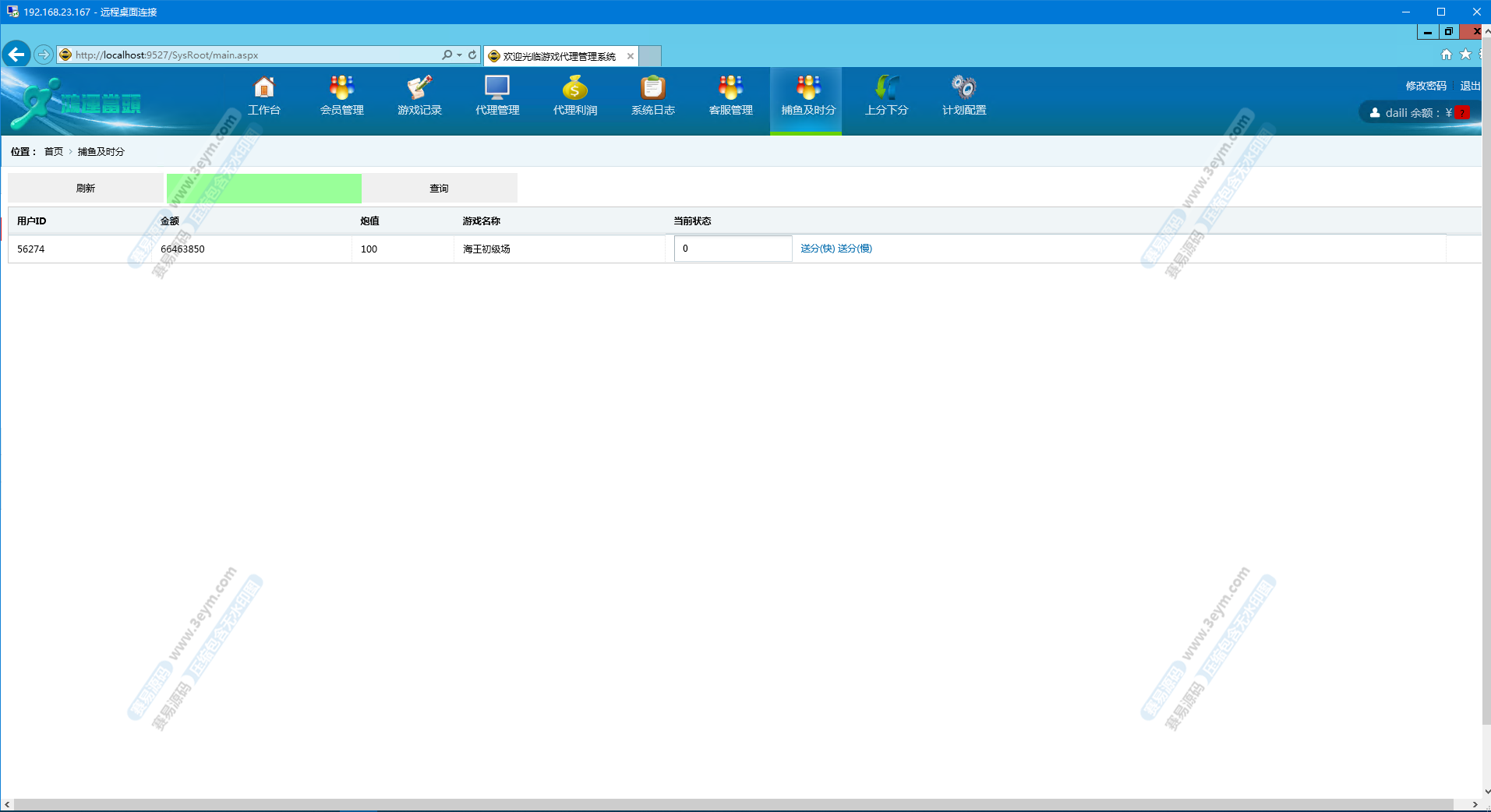Click the 查询 query button
The width and height of the screenshot is (1491, 812).
[x=439, y=189]
